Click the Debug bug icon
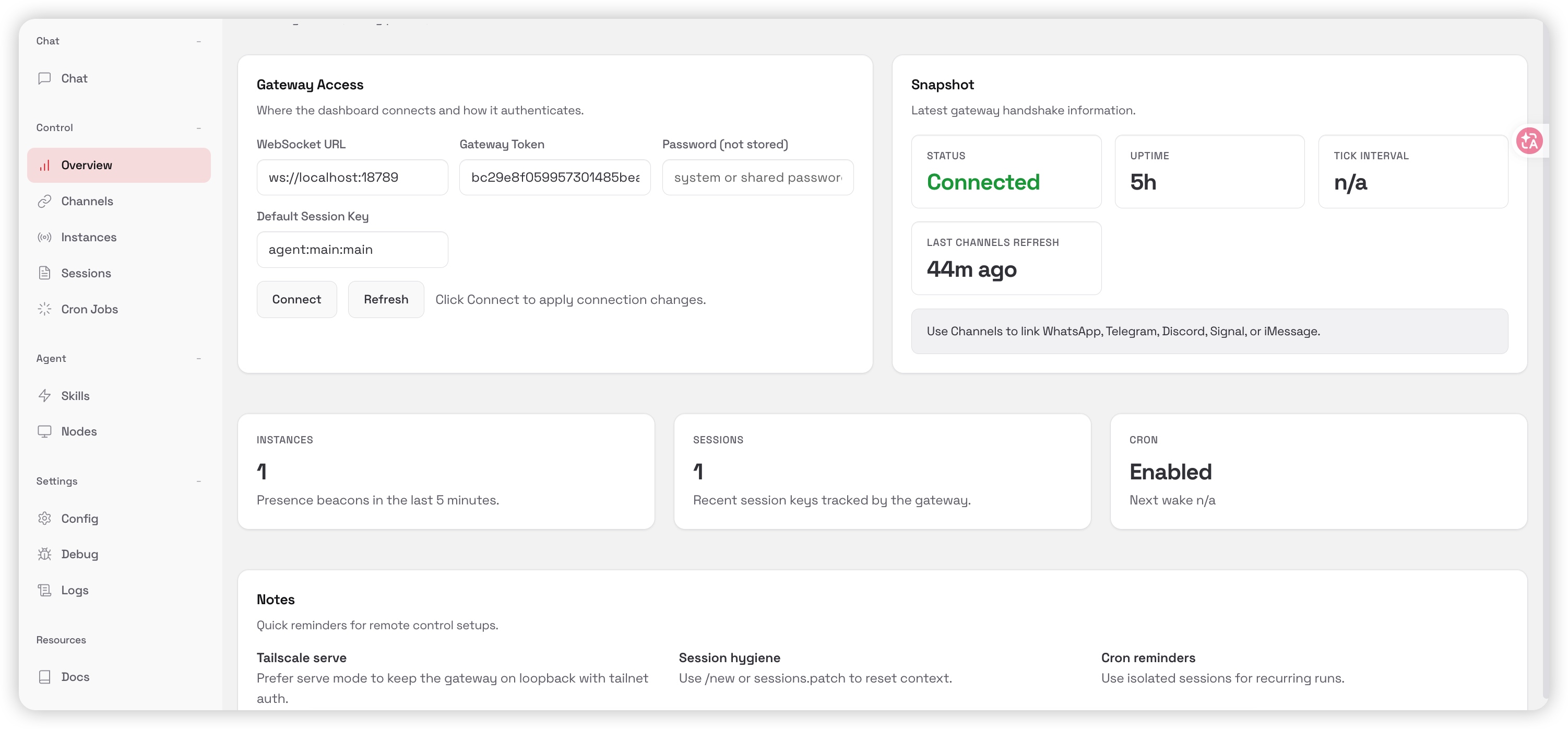 44,554
